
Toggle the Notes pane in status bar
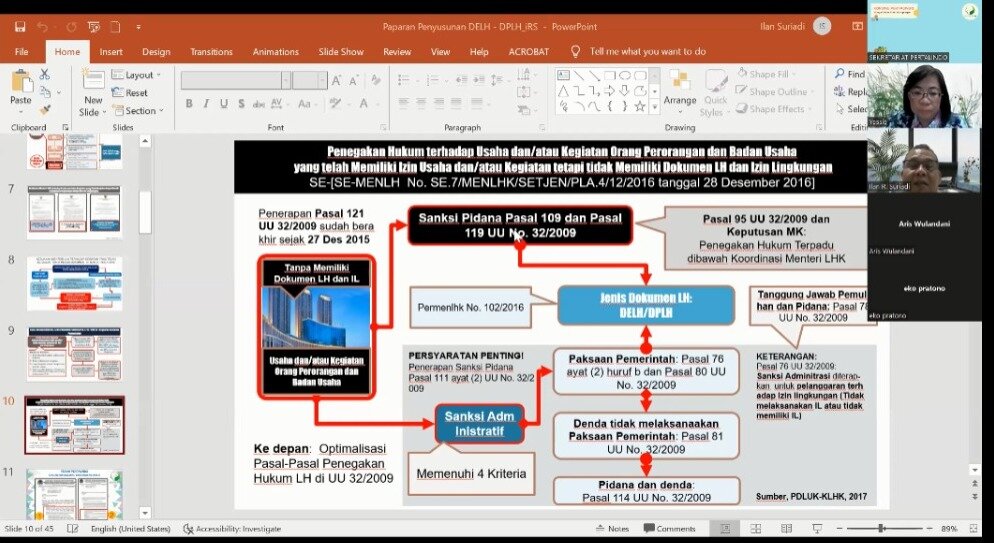(x=613, y=528)
